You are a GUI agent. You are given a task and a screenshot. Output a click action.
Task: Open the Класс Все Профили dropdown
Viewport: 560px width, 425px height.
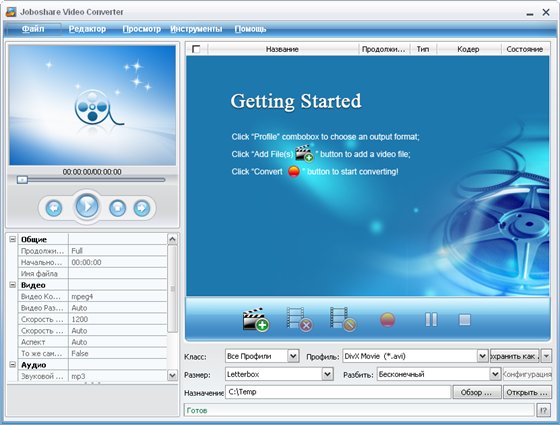(293, 356)
